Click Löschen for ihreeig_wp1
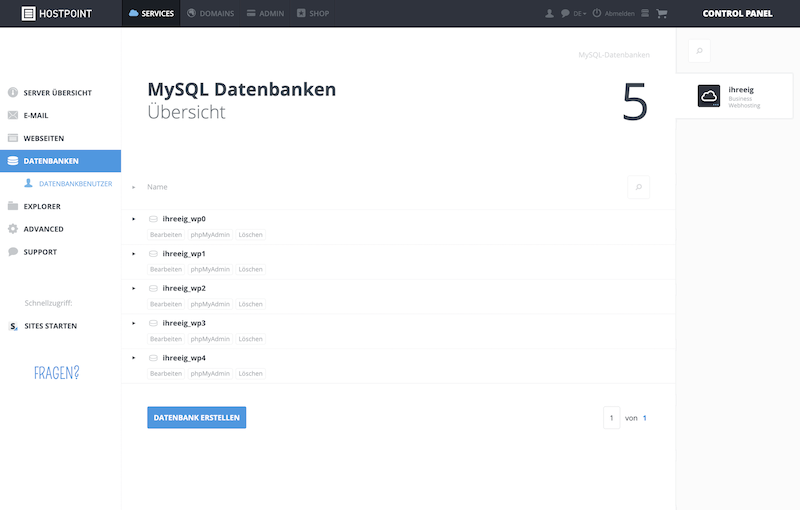 tap(251, 269)
